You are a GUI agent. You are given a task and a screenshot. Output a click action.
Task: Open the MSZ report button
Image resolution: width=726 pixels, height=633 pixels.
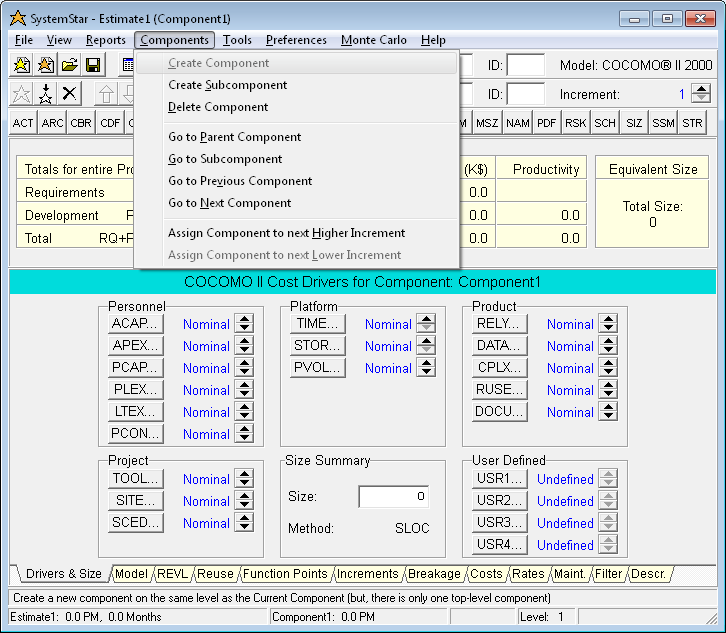tap(487, 123)
